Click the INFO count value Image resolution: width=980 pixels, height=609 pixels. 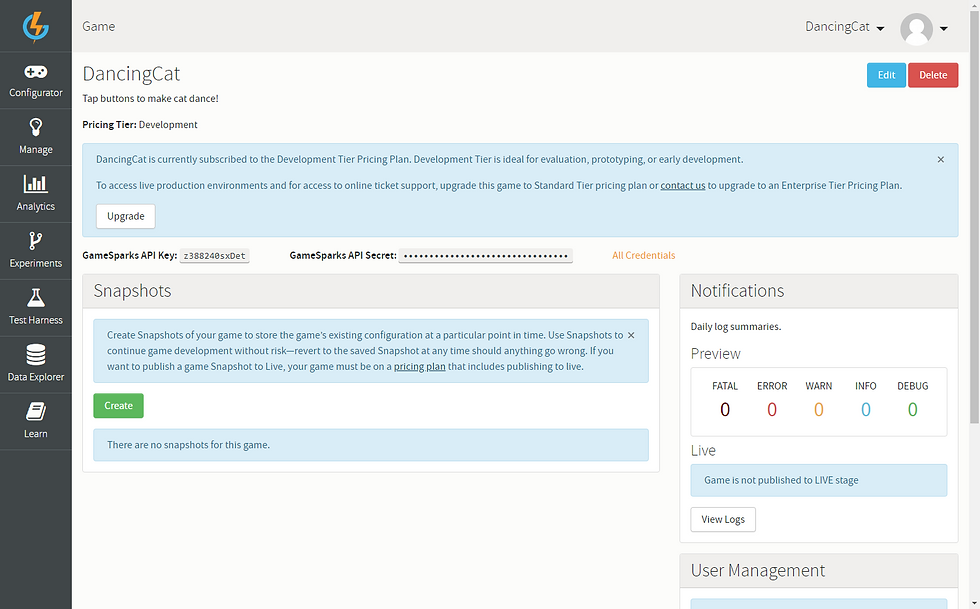tap(866, 410)
